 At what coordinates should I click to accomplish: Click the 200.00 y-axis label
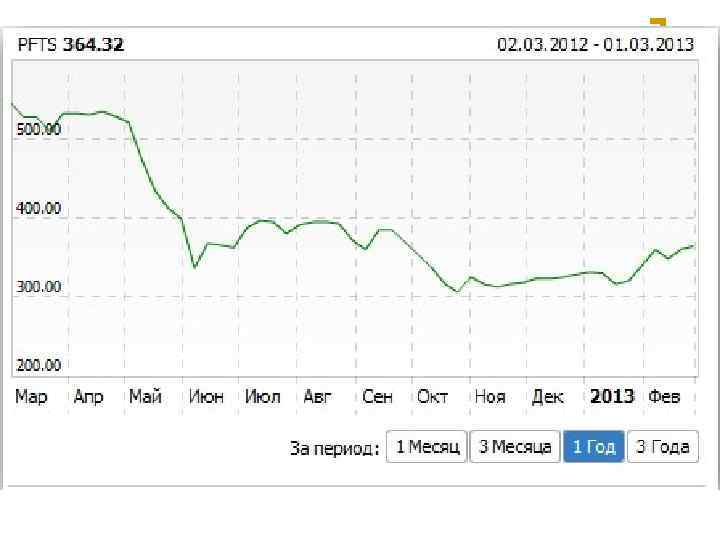39,365
